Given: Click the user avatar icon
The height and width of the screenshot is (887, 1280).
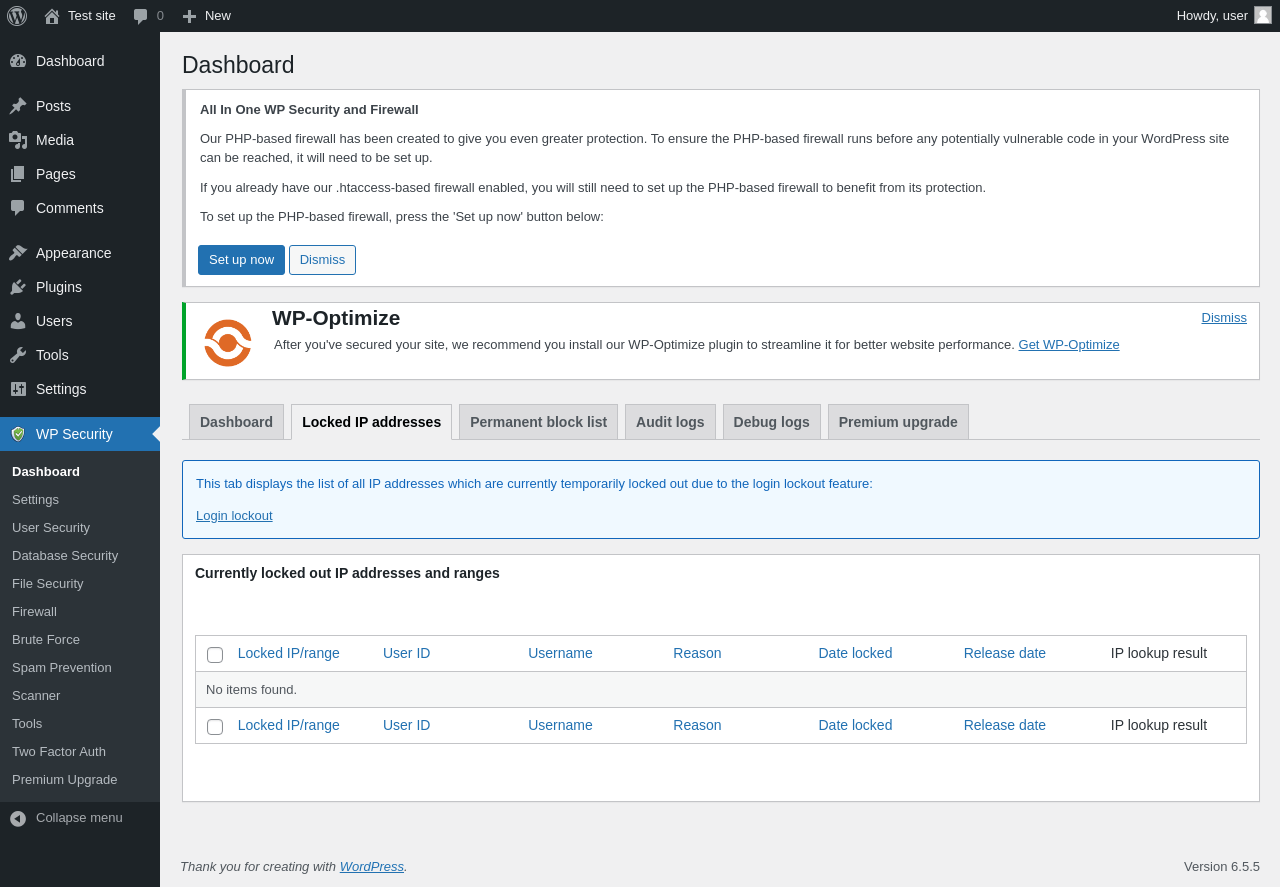Looking at the screenshot, I should click(1263, 15).
